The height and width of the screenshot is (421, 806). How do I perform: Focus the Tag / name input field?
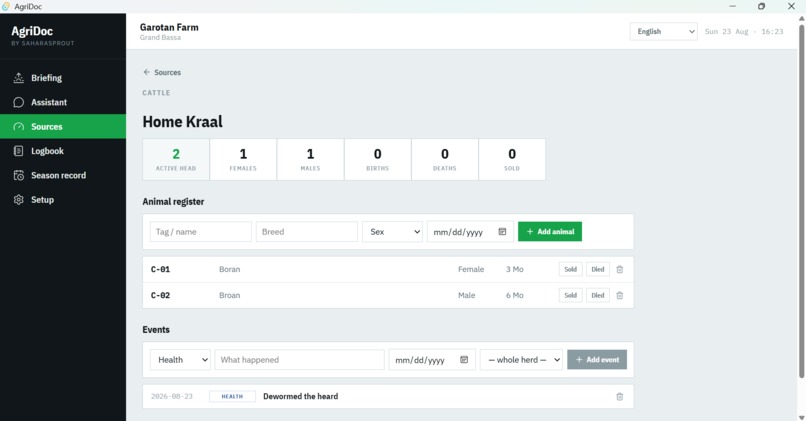coord(201,232)
